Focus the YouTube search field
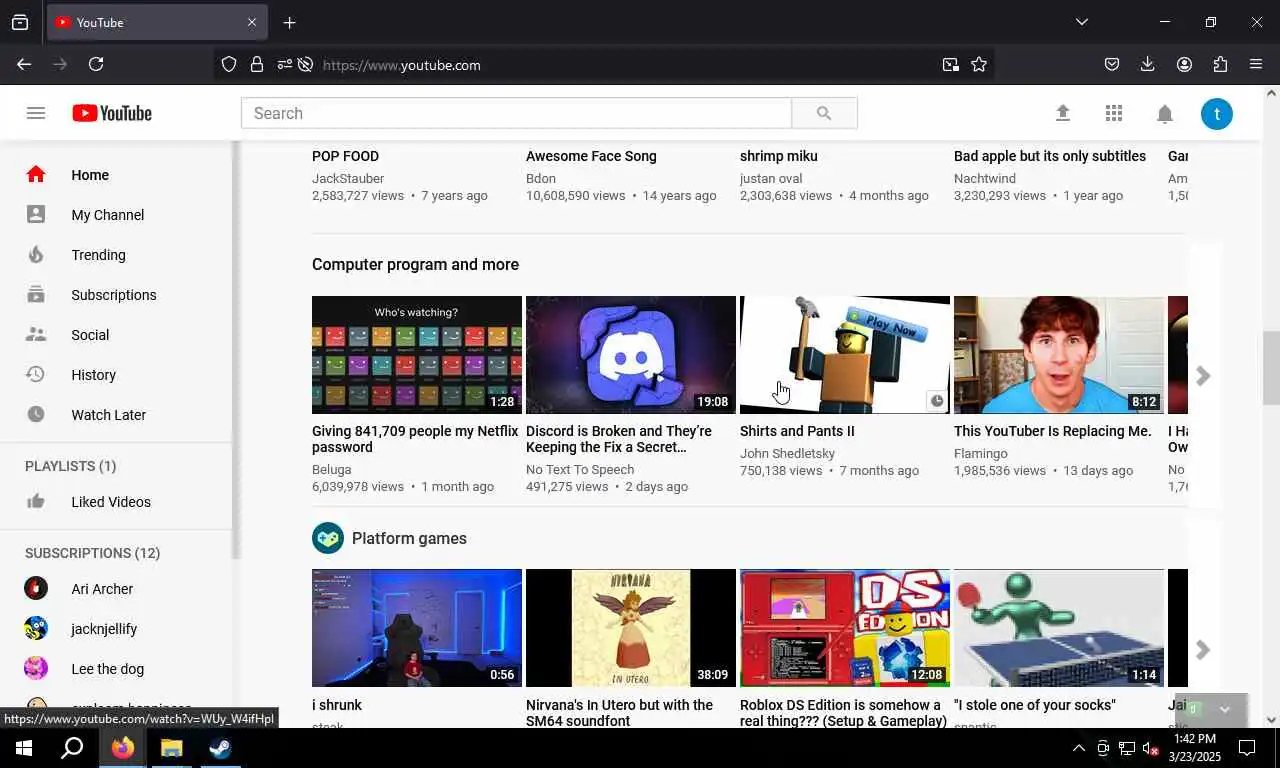The image size is (1280, 768). tap(516, 113)
